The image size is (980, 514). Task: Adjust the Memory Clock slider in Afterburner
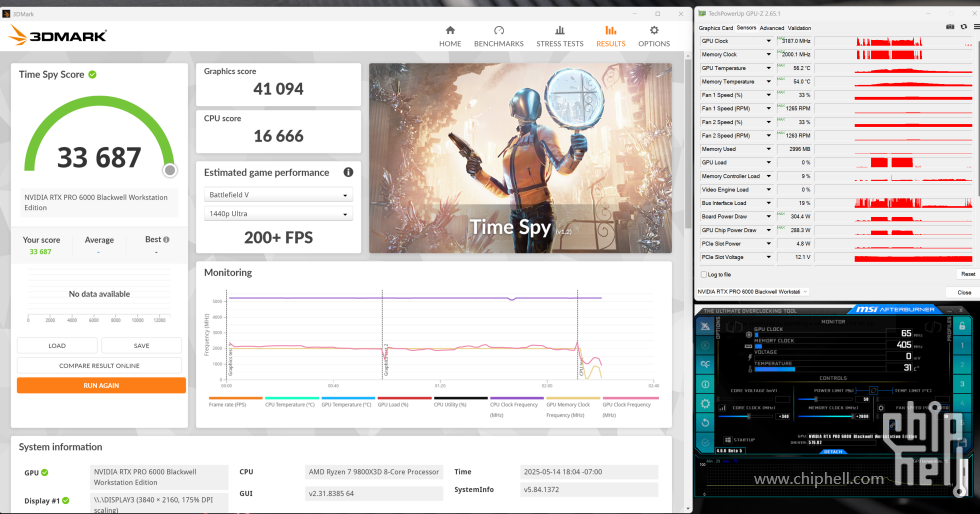click(x=852, y=416)
